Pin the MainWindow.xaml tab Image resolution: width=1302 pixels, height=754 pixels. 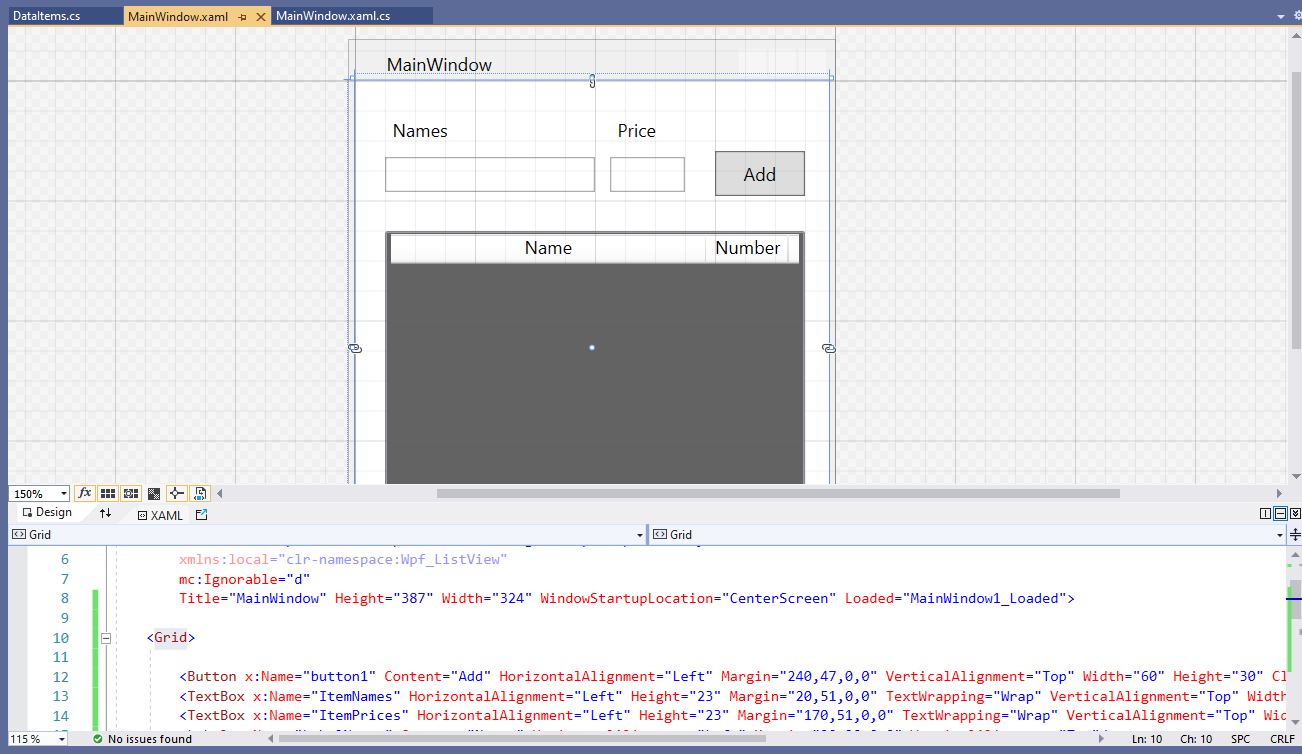pos(243,17)
